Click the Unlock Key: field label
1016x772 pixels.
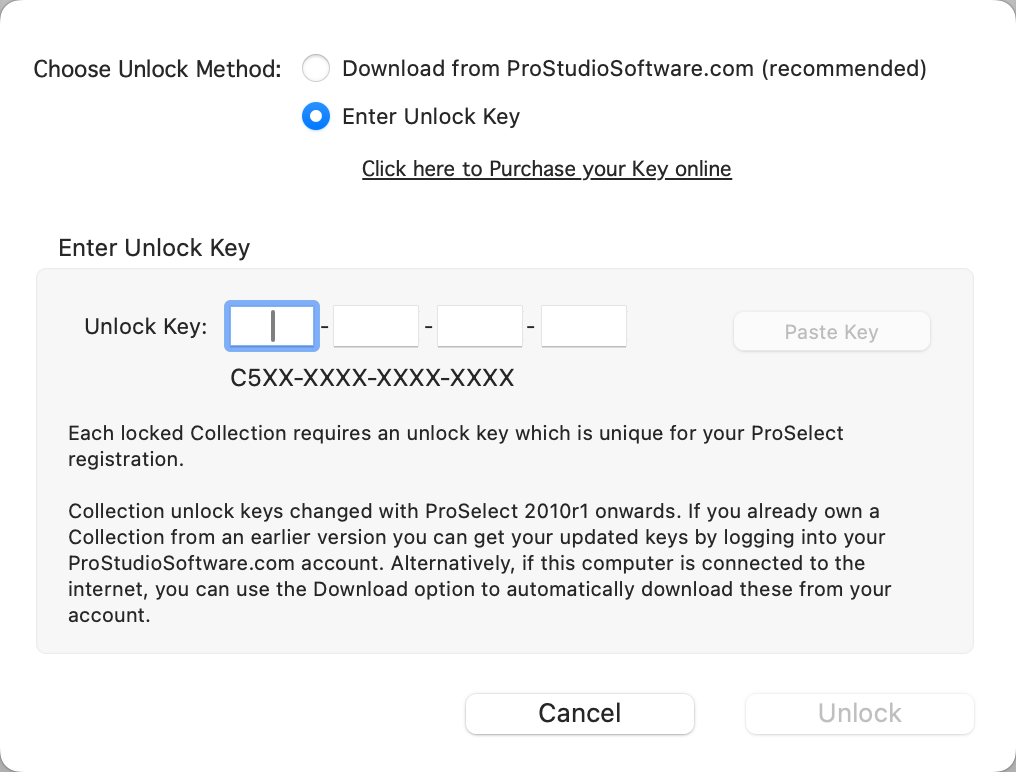(146, 327)
